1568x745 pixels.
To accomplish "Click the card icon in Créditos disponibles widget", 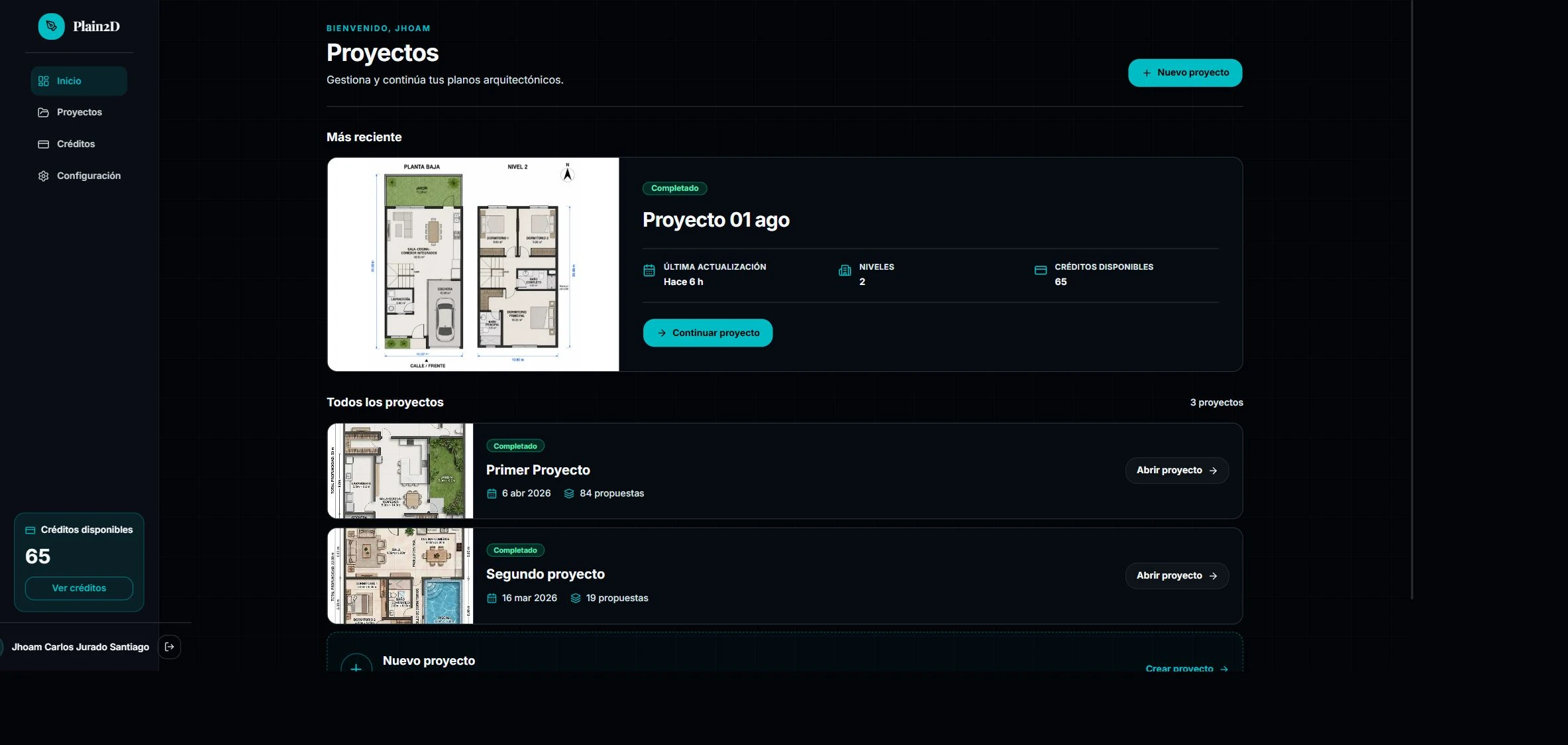I will pos(30,530).
